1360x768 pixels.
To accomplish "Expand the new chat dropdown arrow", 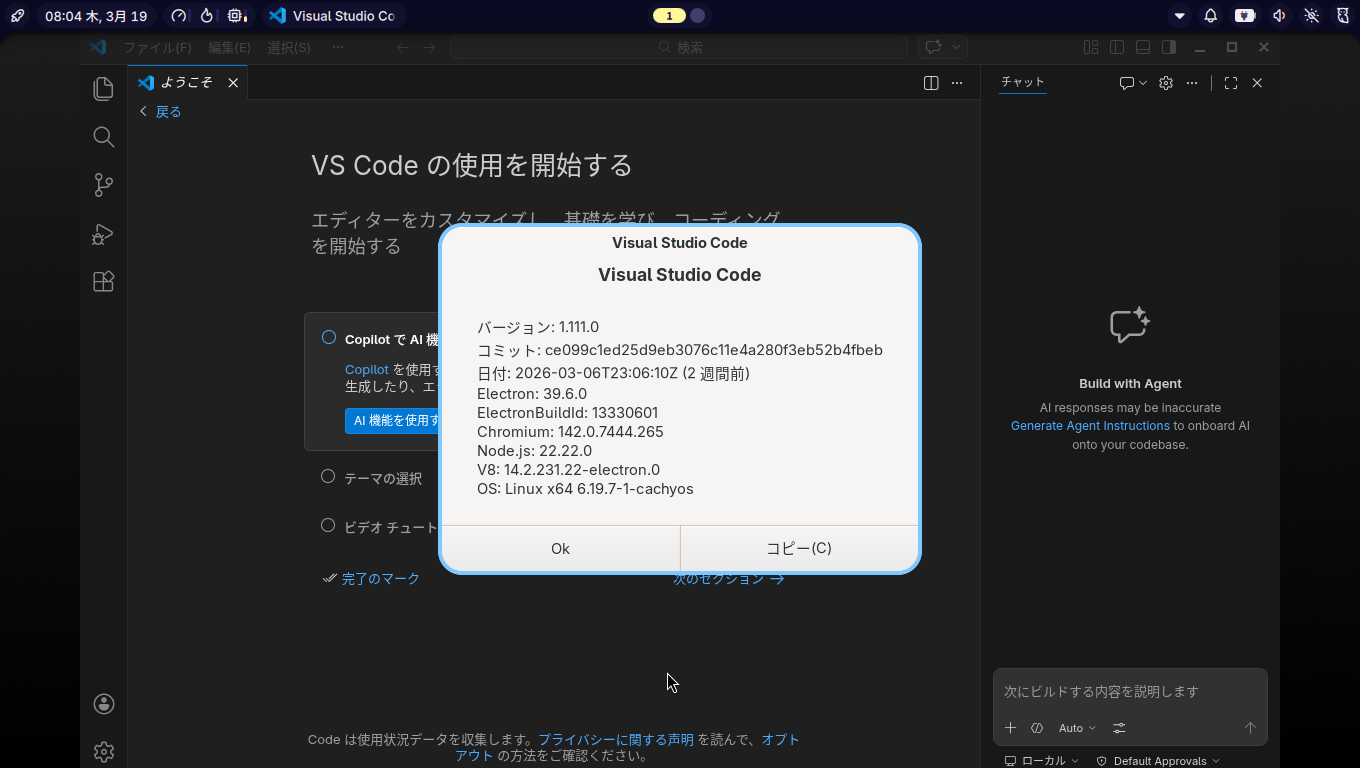I will click(x=1143, y=83).
